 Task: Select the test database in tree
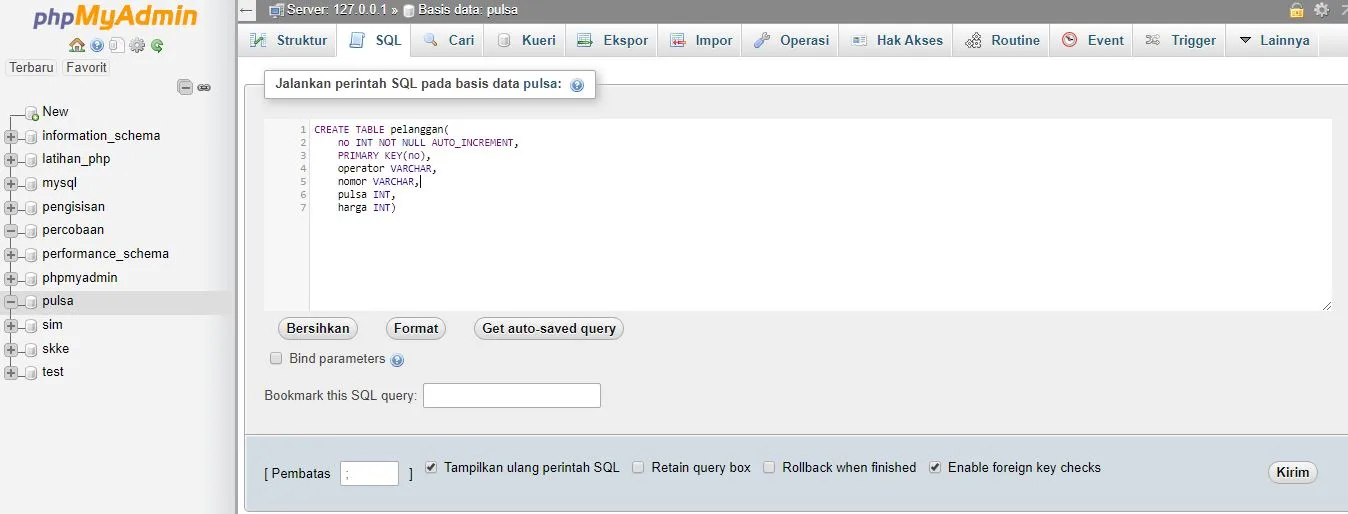point(53,372)
